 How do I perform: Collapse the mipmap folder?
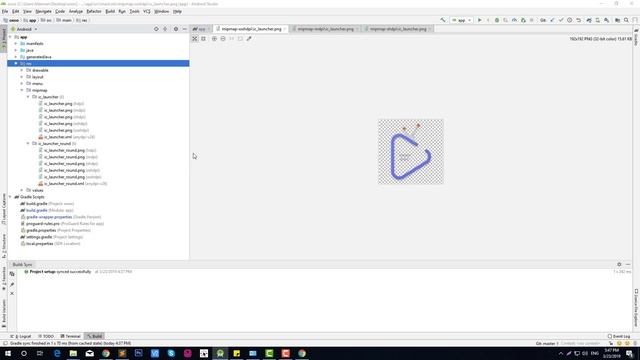tap(22, 90)
